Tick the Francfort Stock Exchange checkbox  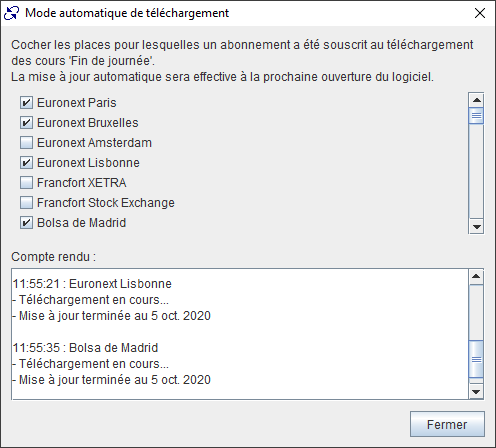pyautogui.click(x=26, y=203)
